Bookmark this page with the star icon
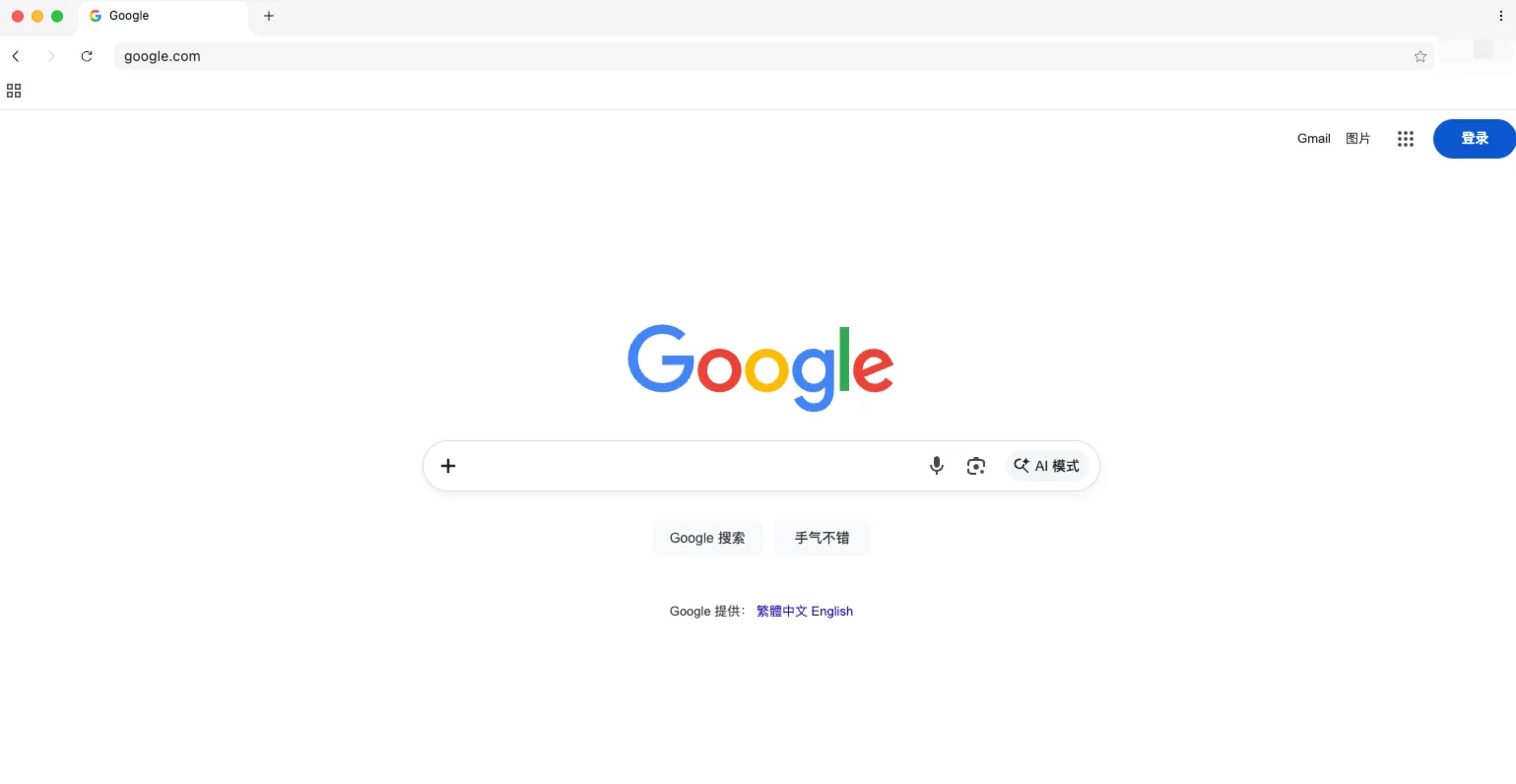 [x=1420, y=56]
